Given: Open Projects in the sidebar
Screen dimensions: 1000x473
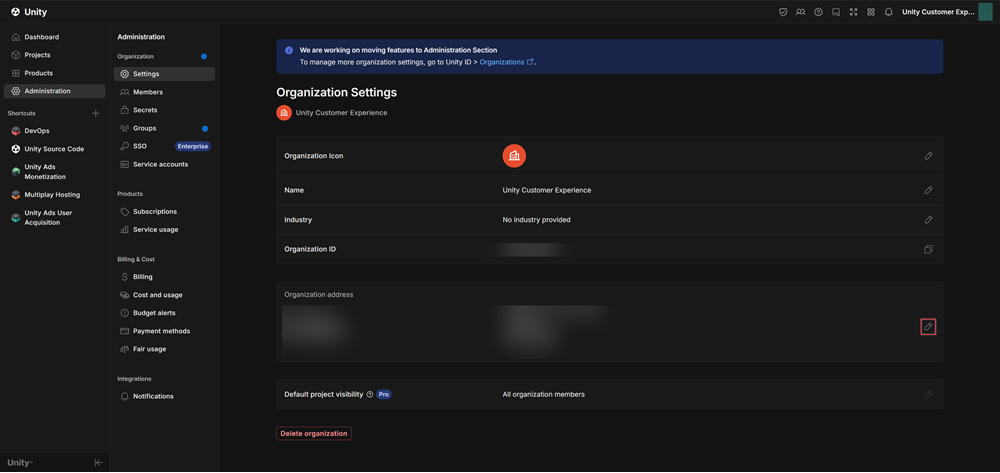Looking at the screenshot, I should 54,55.
